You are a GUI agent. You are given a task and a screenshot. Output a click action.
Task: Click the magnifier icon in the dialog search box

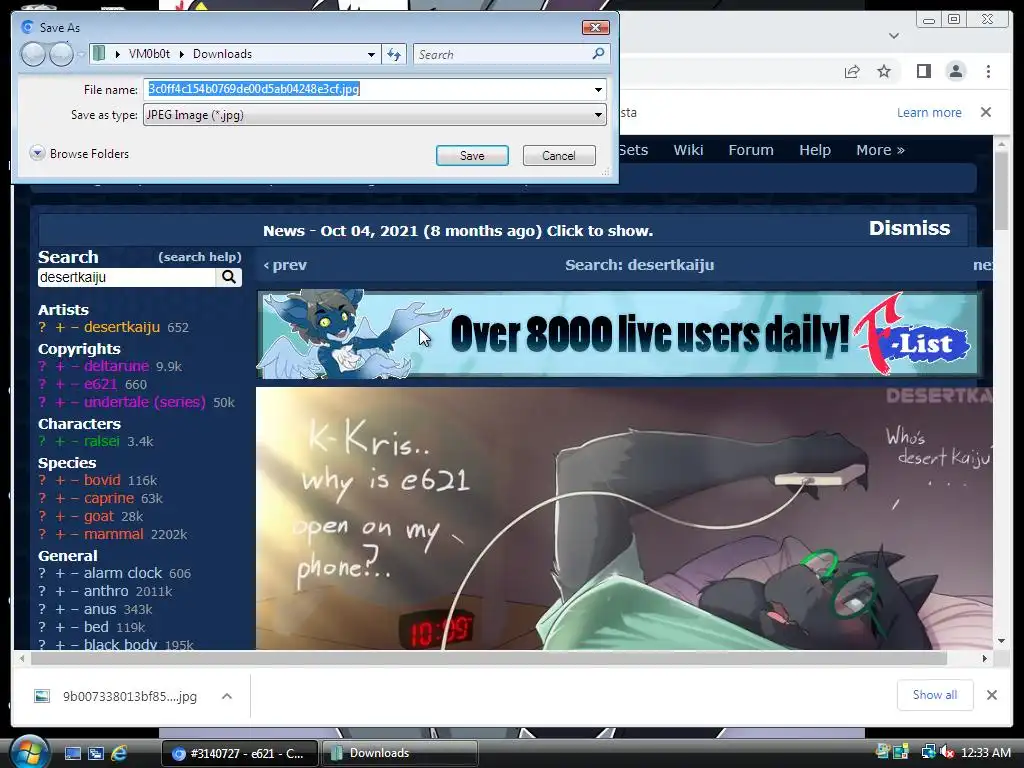click(x=598, y=54)
